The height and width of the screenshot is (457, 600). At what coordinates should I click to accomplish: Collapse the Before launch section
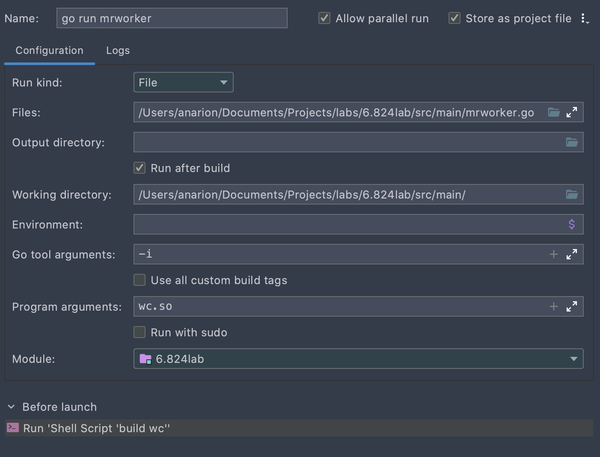11,407
